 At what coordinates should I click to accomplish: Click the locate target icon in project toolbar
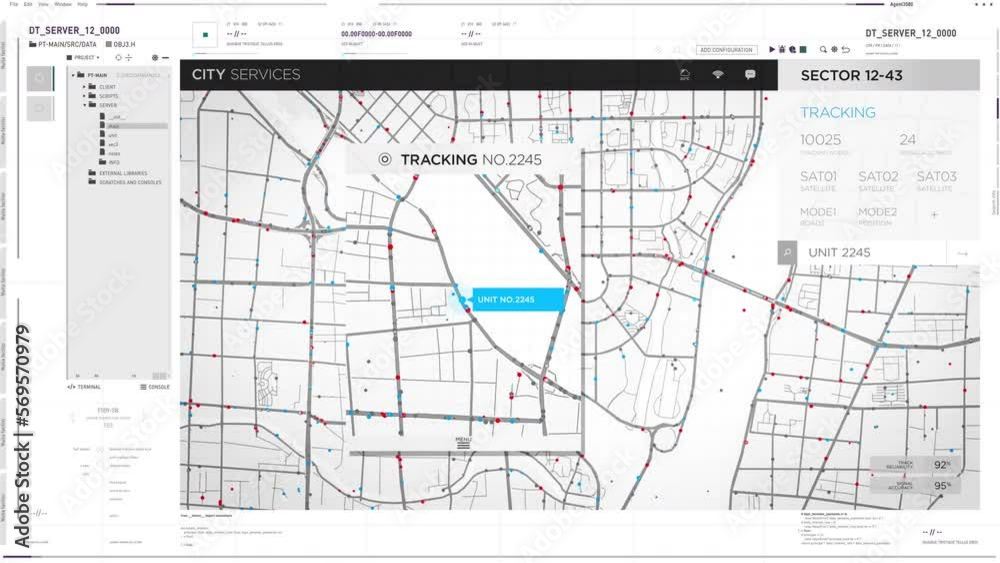[118, 57]
